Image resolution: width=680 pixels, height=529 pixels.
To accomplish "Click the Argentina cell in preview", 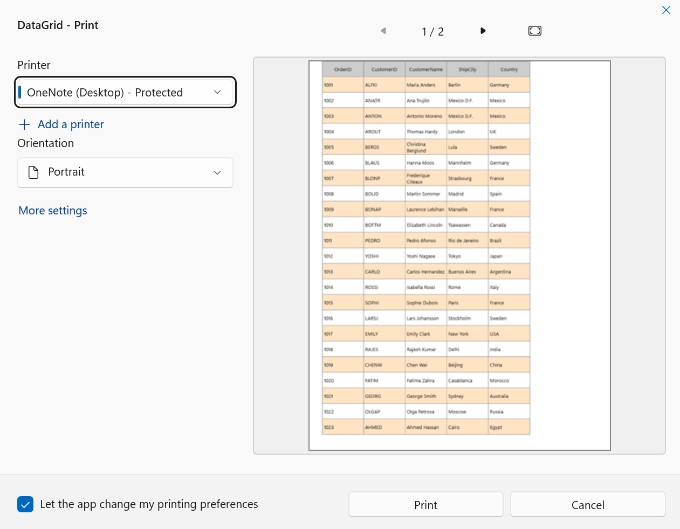I will click(x=509, y=272).
